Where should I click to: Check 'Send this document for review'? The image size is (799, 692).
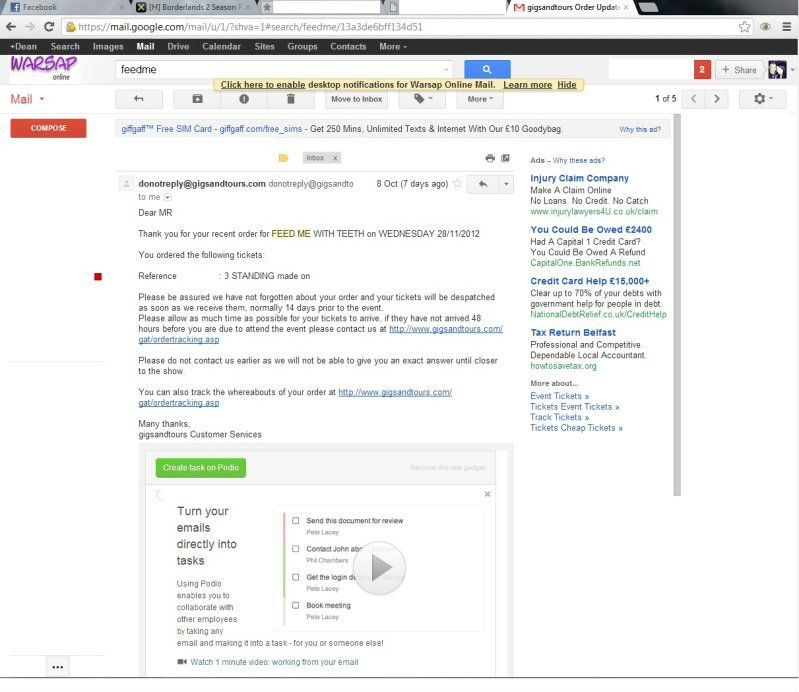click(x=296, y=521)
